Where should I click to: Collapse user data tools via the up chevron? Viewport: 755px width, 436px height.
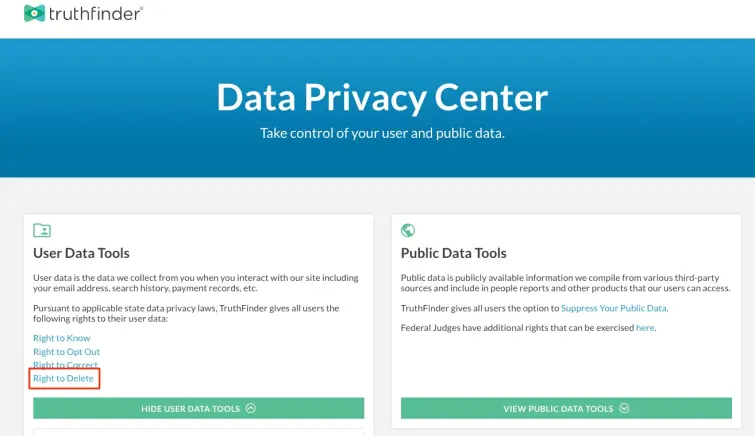pos(251,408)
